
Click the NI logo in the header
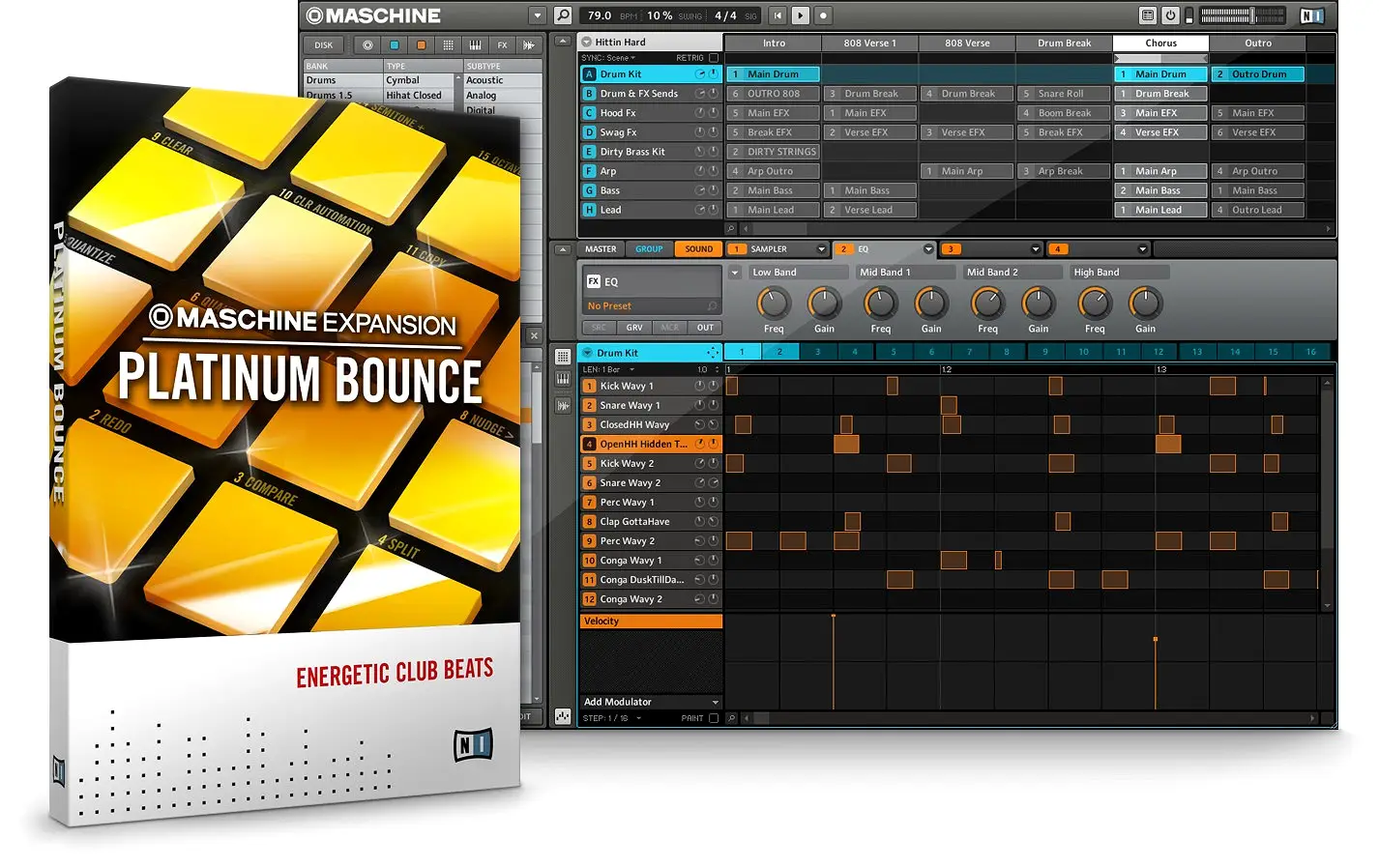[1311, 15]
